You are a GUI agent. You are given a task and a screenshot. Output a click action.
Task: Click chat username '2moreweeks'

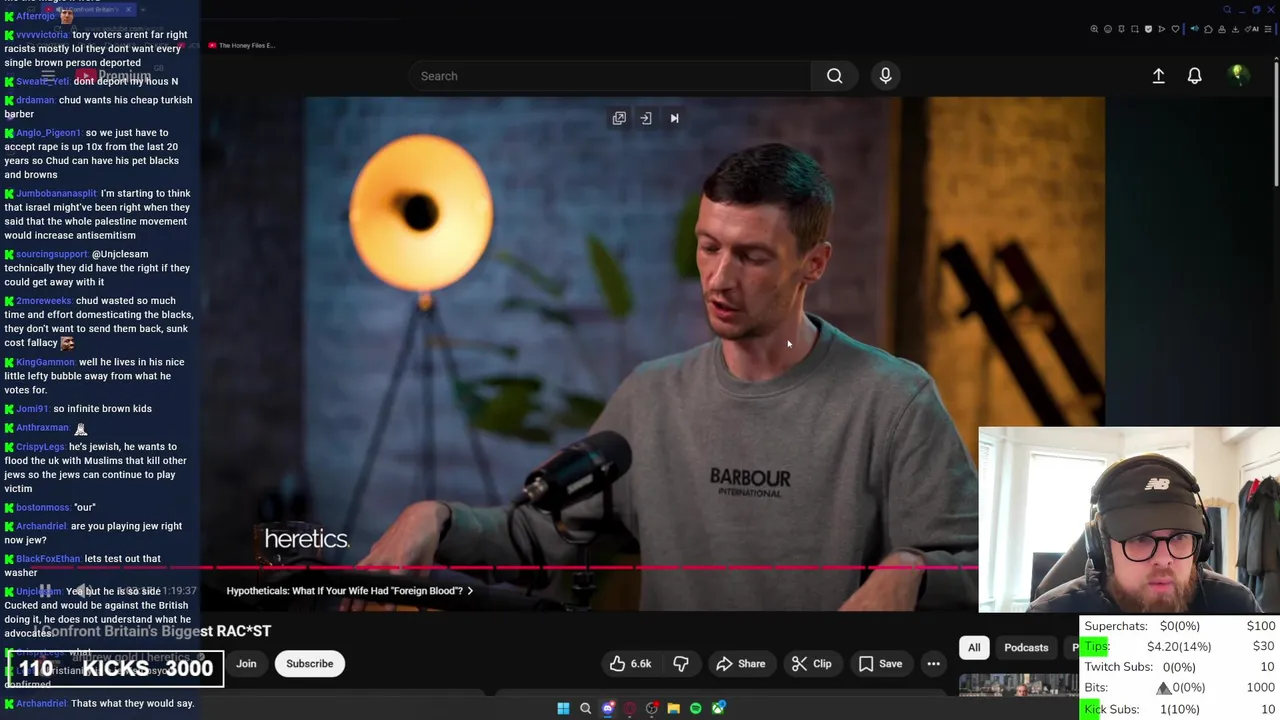tap(44, 301)
